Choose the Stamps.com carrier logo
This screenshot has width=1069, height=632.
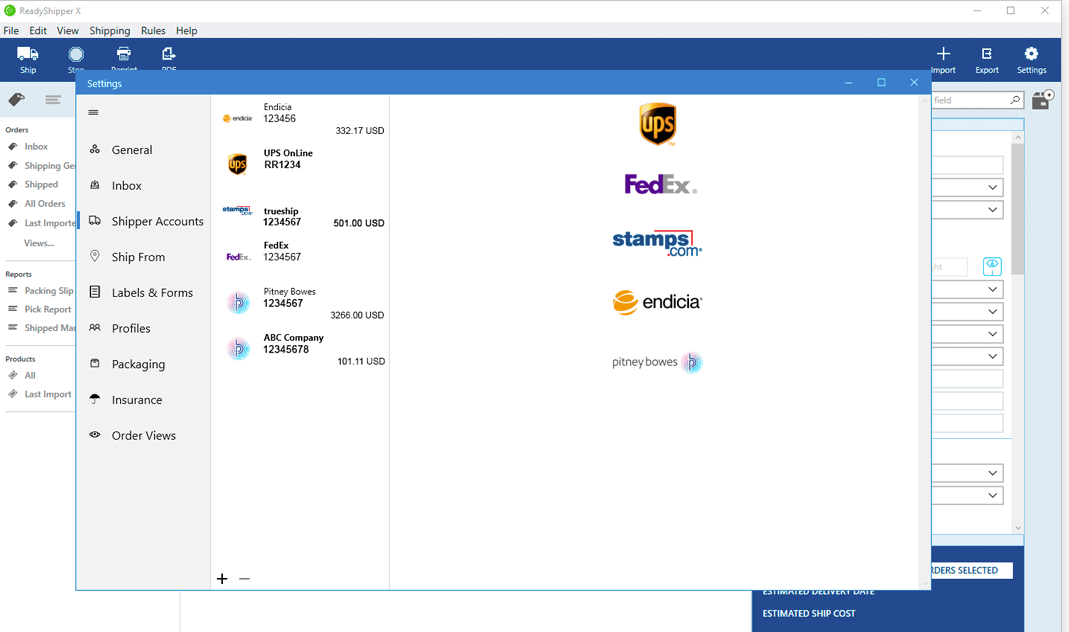[x=657, y=243]
